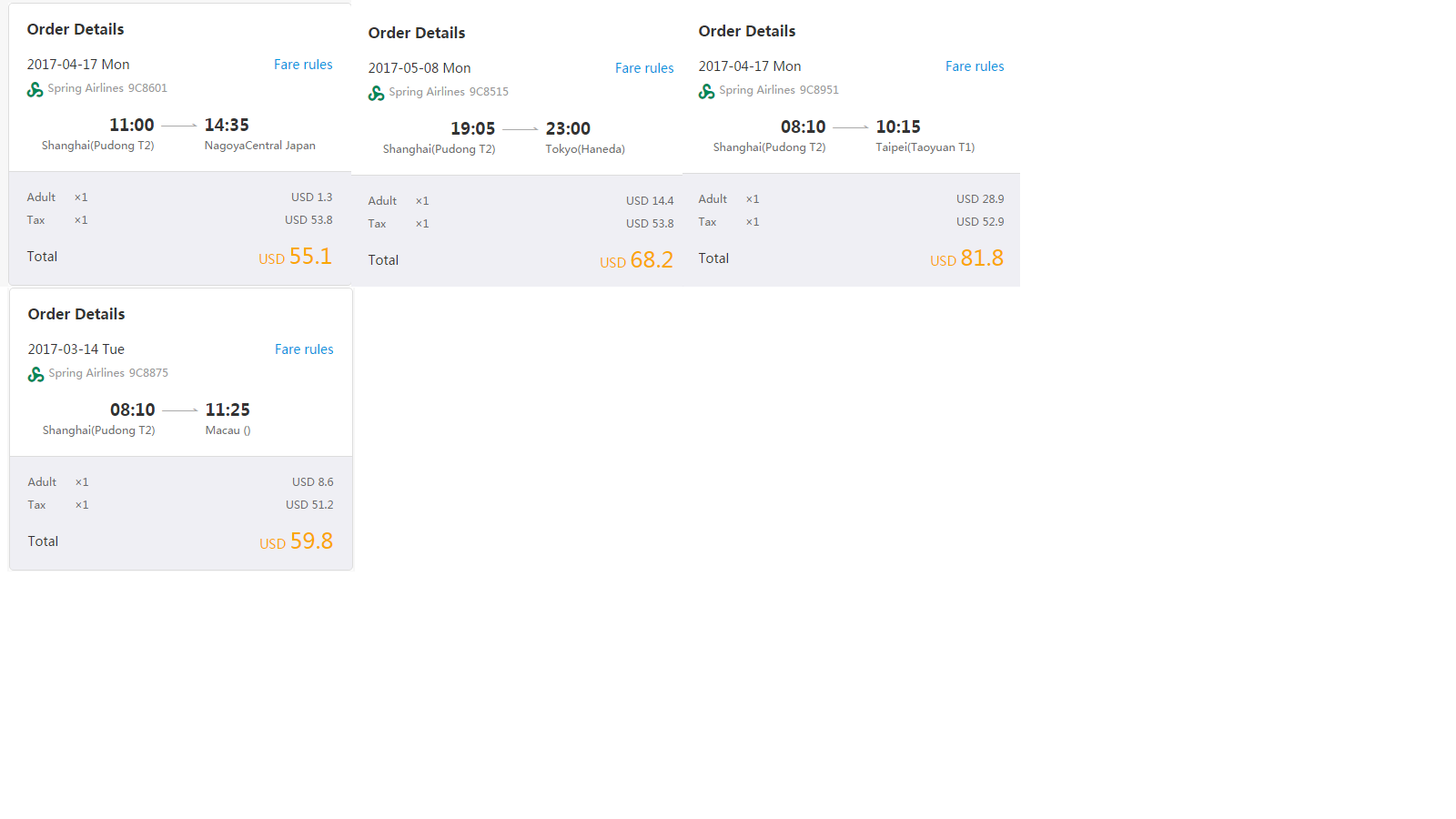1456x819 pixels.
Task: Click departure time 11:00
Action: (x=132, y=125)
